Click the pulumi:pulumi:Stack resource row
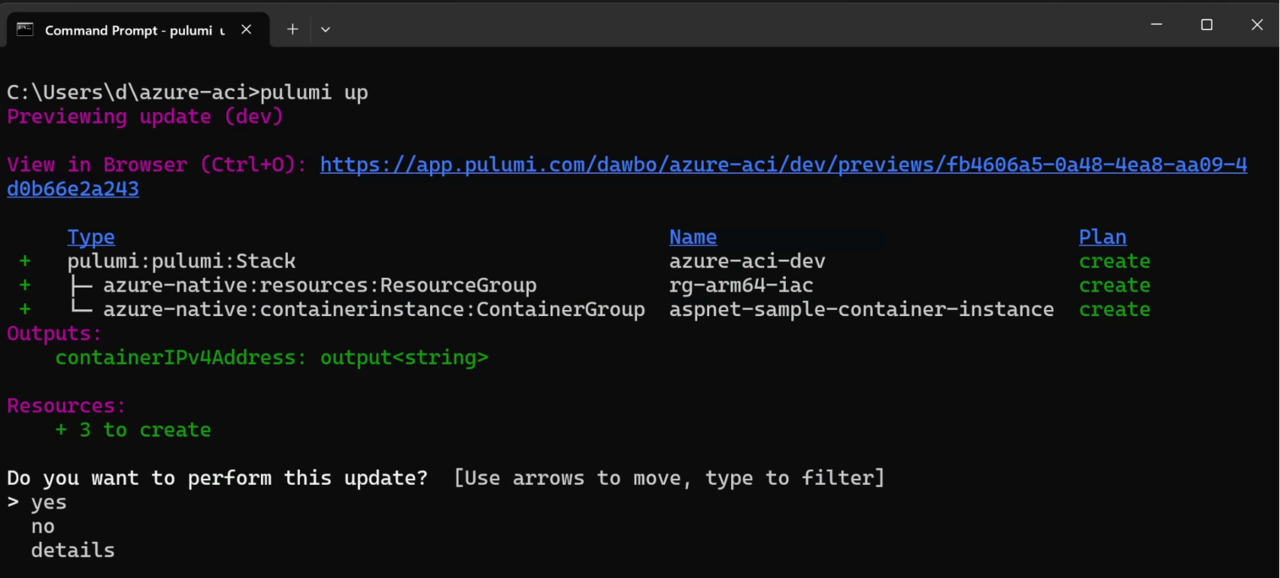 click(181, 261)
